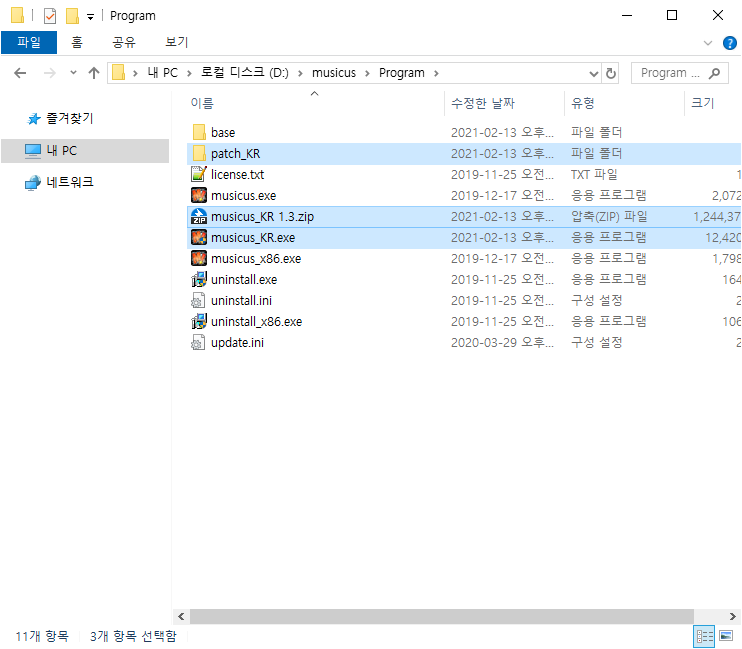Open the 공유 ribbon tab
Screen dimensions: 742x649
click(x=124, y=43)
